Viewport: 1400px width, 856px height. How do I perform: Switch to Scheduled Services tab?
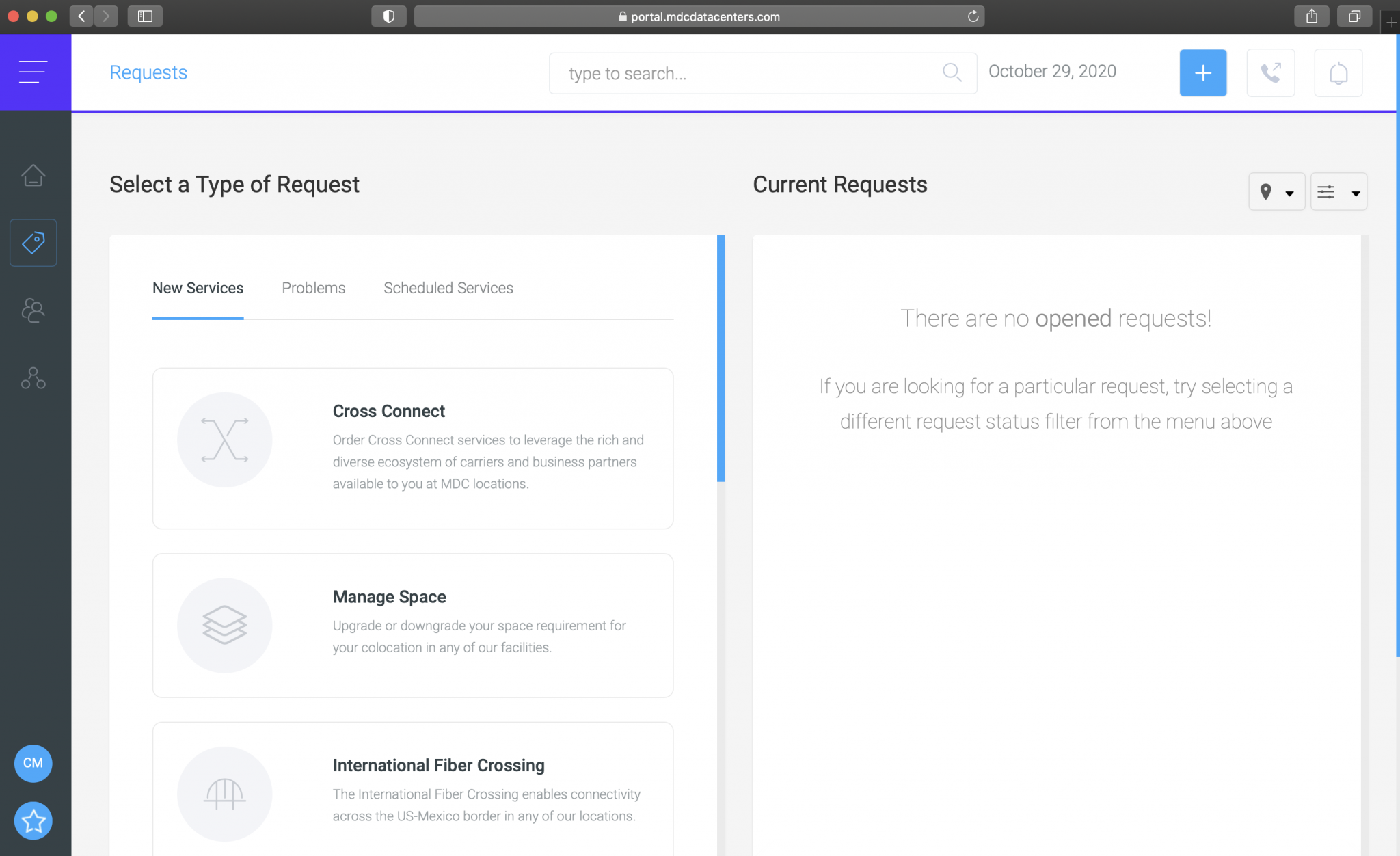[448, 288]
